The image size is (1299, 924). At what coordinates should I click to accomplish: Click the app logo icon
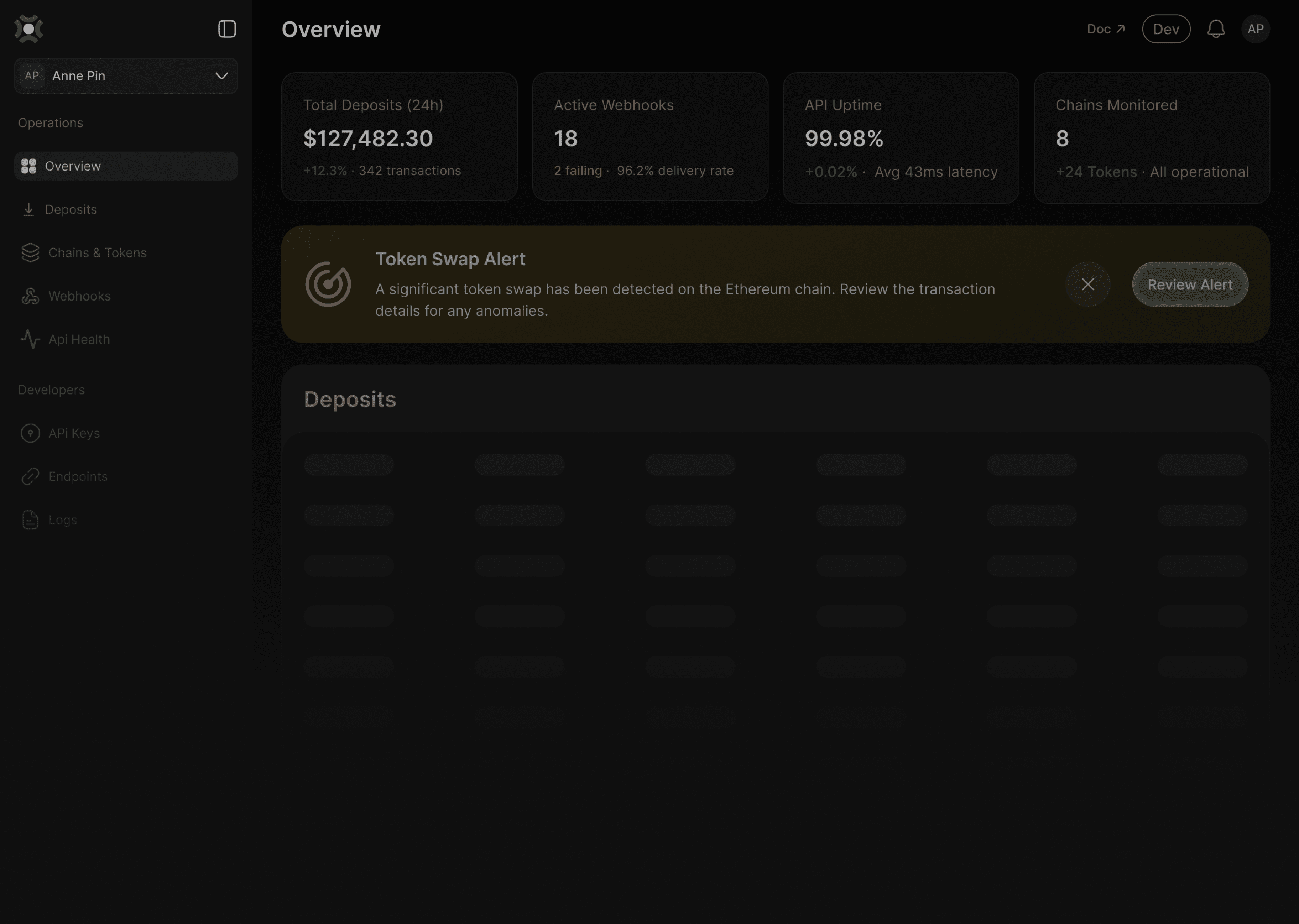[29, 29]
